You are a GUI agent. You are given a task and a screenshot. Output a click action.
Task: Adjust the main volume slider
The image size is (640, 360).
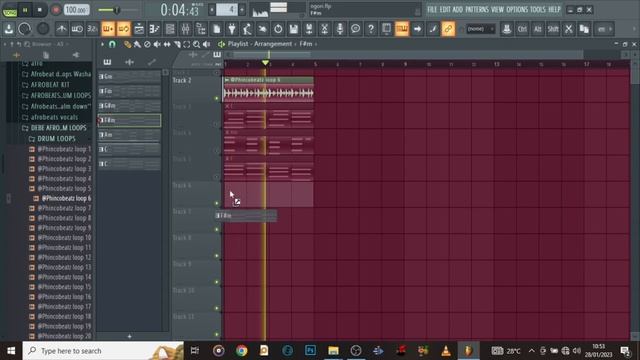117,10
